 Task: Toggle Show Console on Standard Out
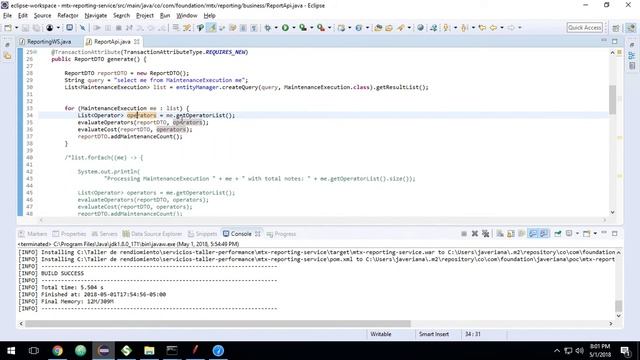point(533,234)
